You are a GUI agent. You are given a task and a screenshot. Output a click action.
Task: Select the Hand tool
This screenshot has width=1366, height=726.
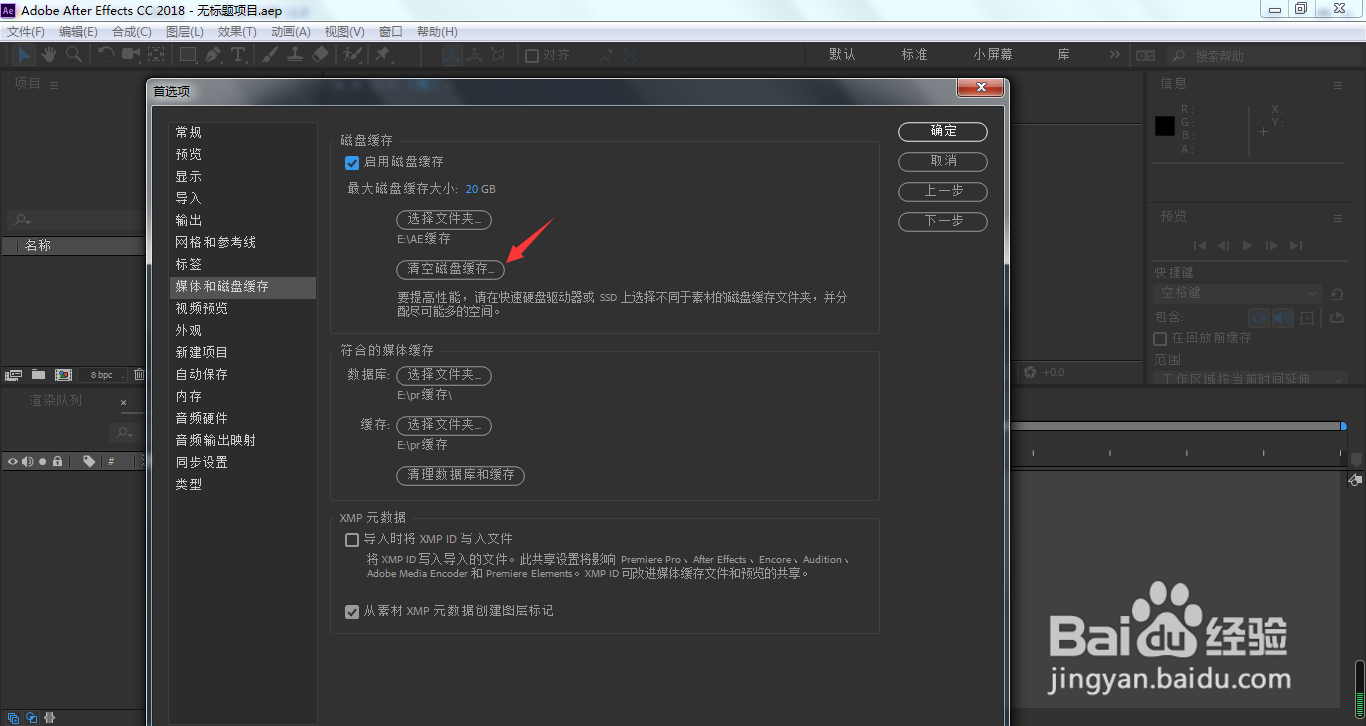[49, 54]
